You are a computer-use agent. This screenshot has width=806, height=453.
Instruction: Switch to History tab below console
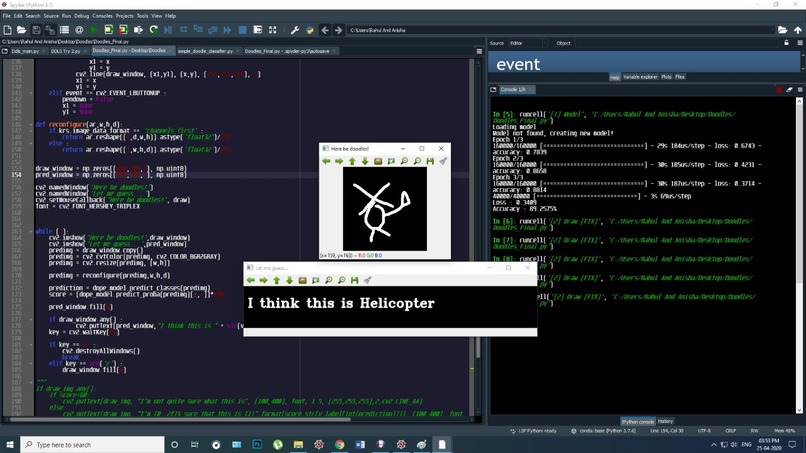click(x=665, y=421)
